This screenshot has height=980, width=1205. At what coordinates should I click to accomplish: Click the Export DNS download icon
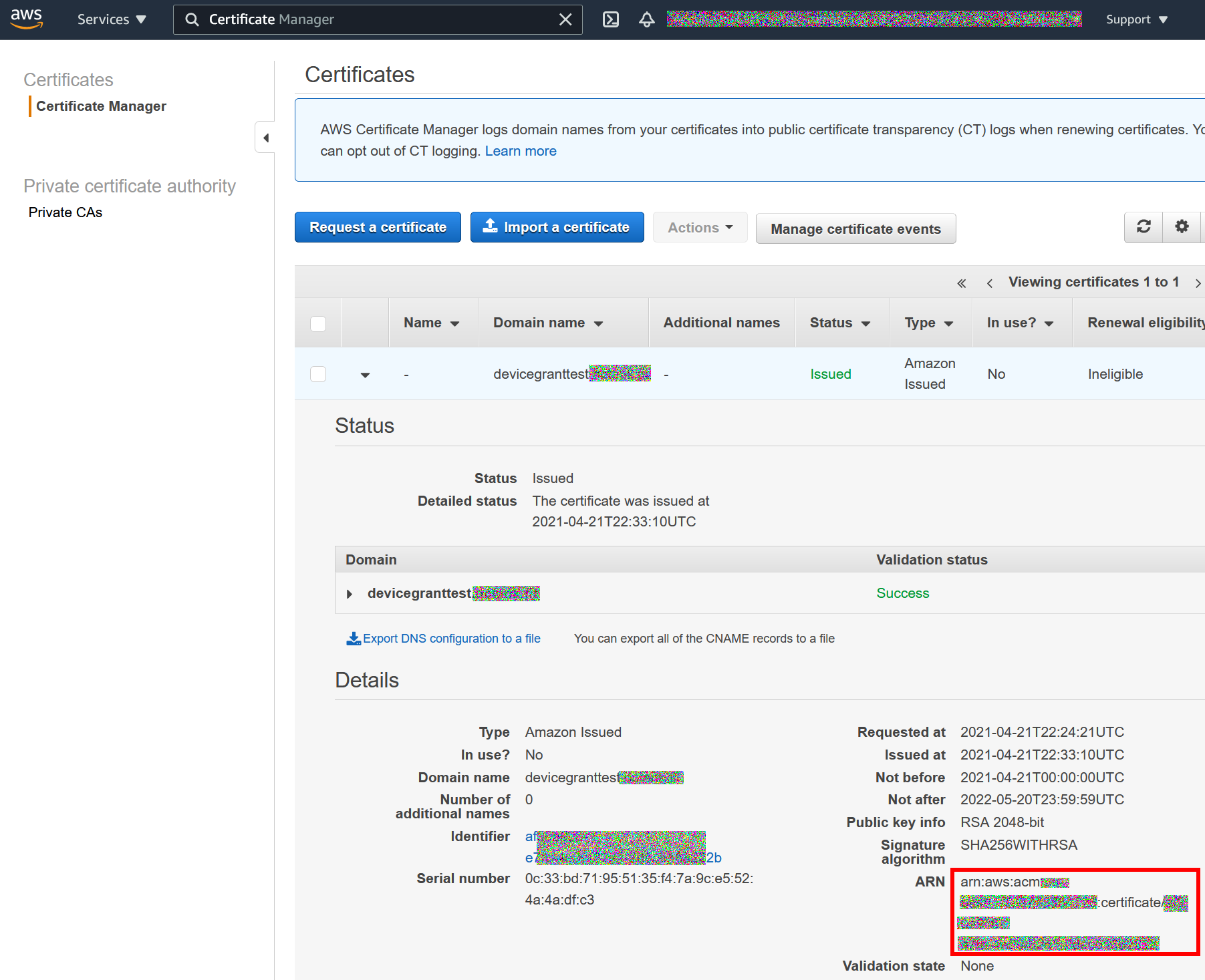[354, 639]
